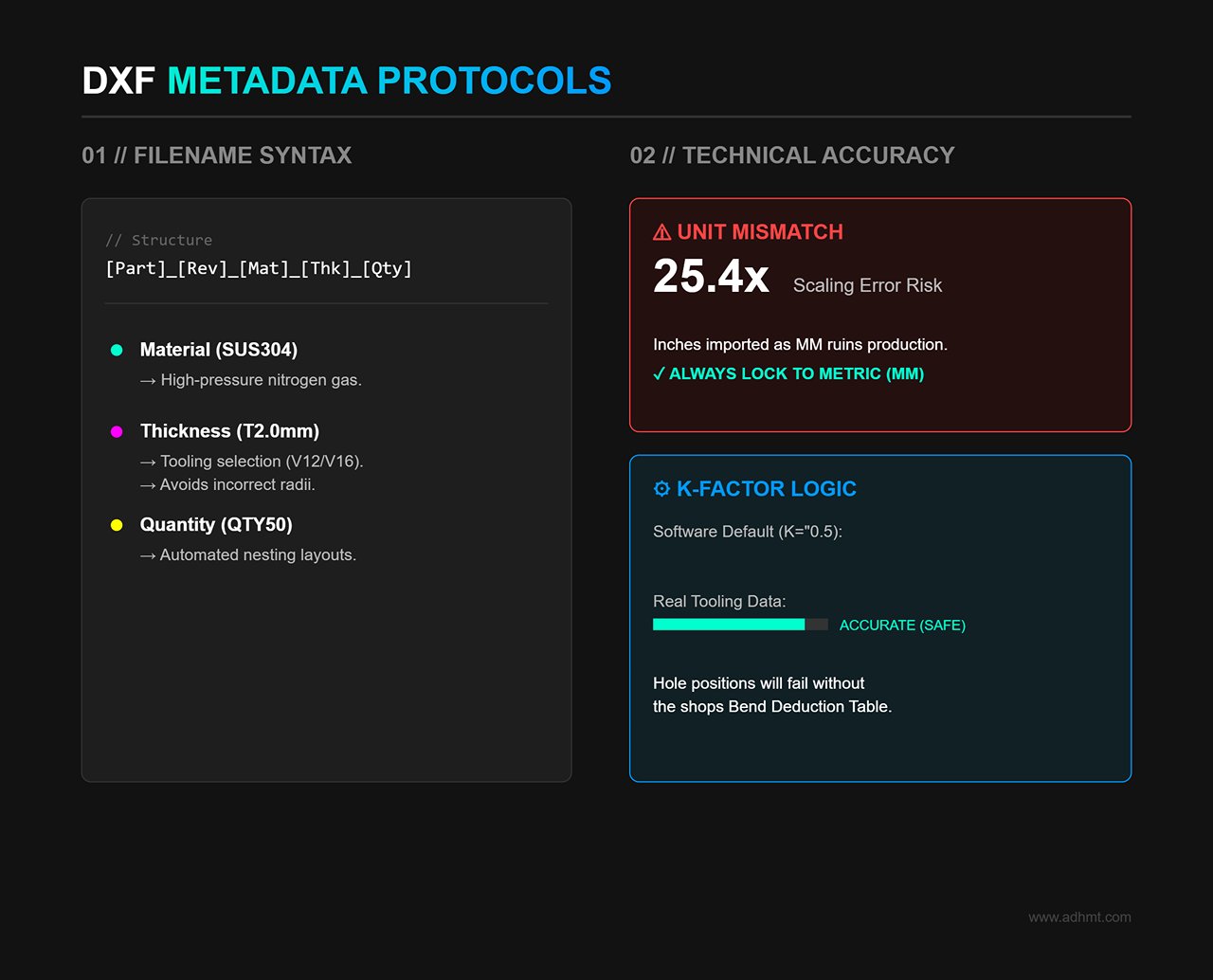Select the yellow bullet next to Quantity
This screenshot has height=980, width=1213.
coord(117,525)
